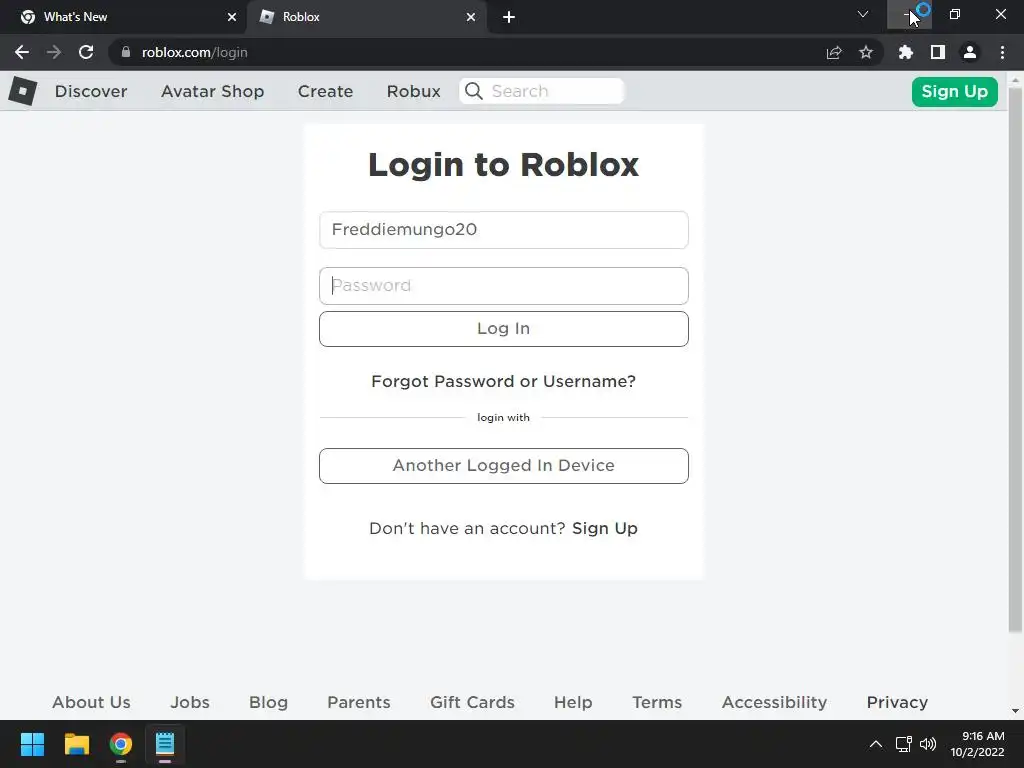Open the clock and date panel
This screenshot has width=1024, height=768.
[x=977, y=744]
